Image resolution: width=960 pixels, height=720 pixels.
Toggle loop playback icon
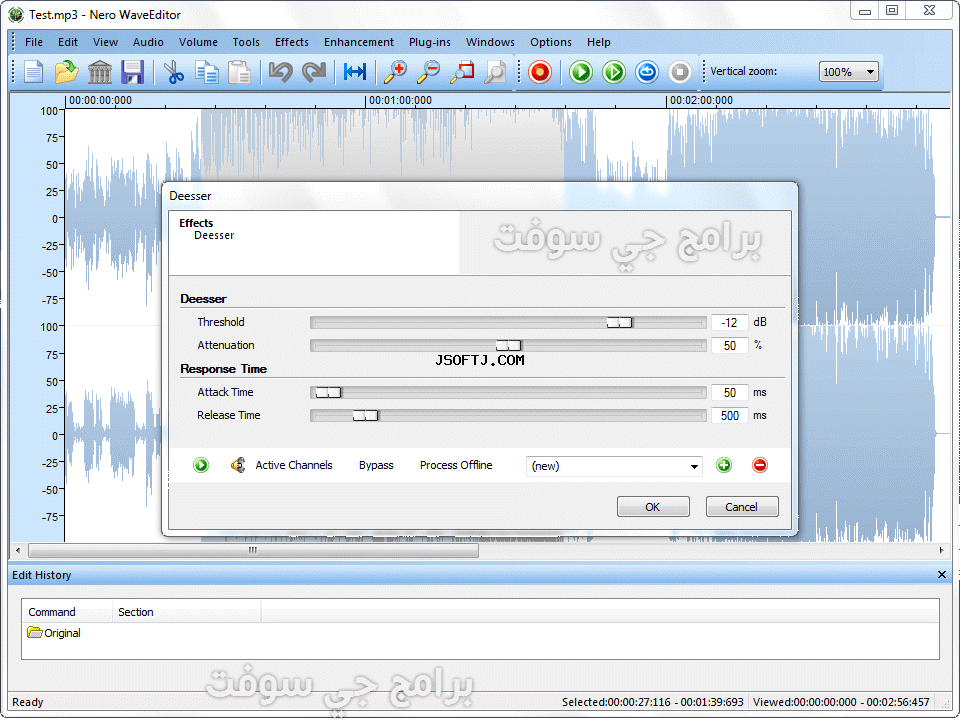coord(647,72)
